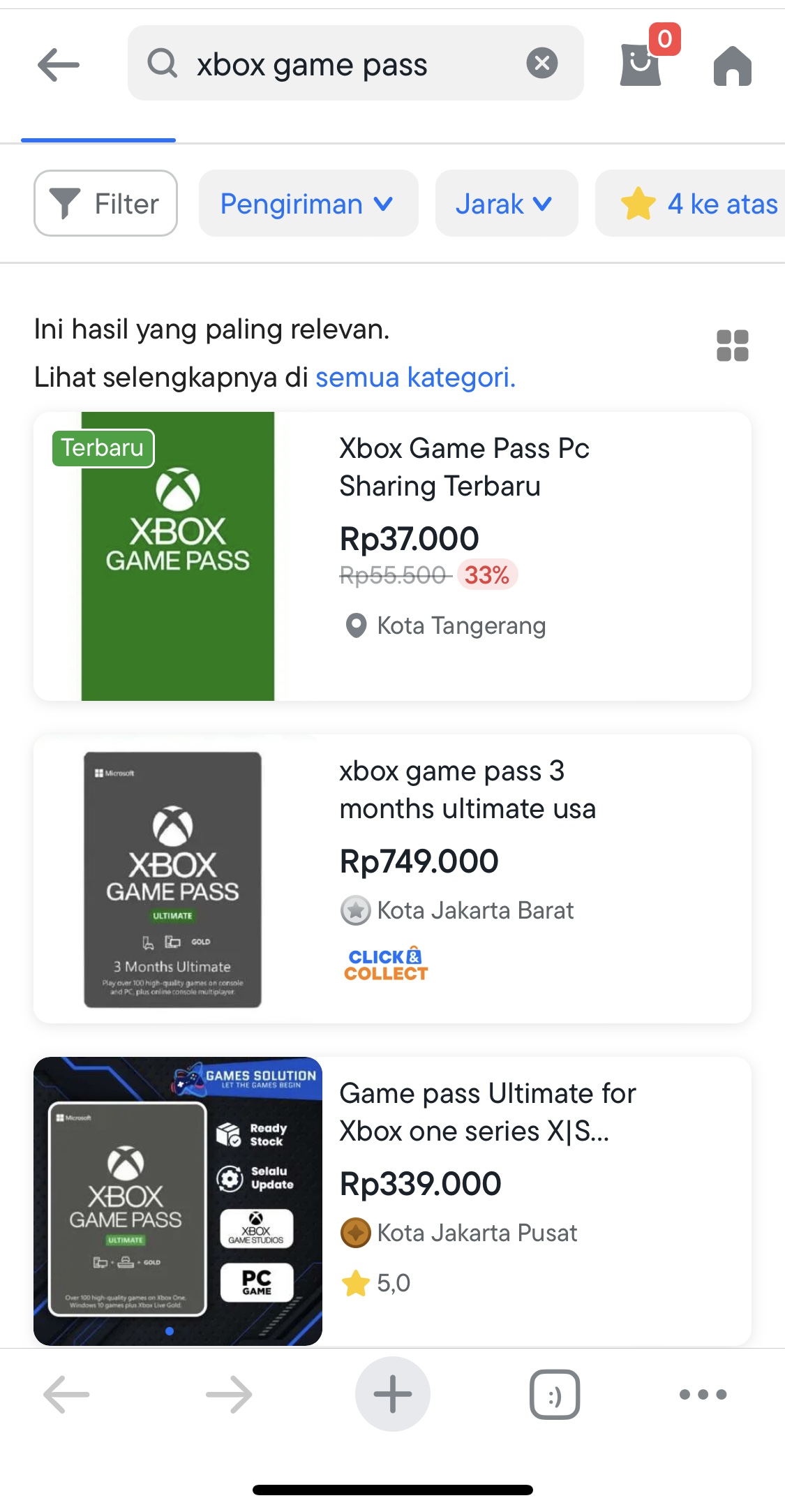785x1512 pixels.
Task: Open new browser tab with plus
Action: (x=392, y=1394)
